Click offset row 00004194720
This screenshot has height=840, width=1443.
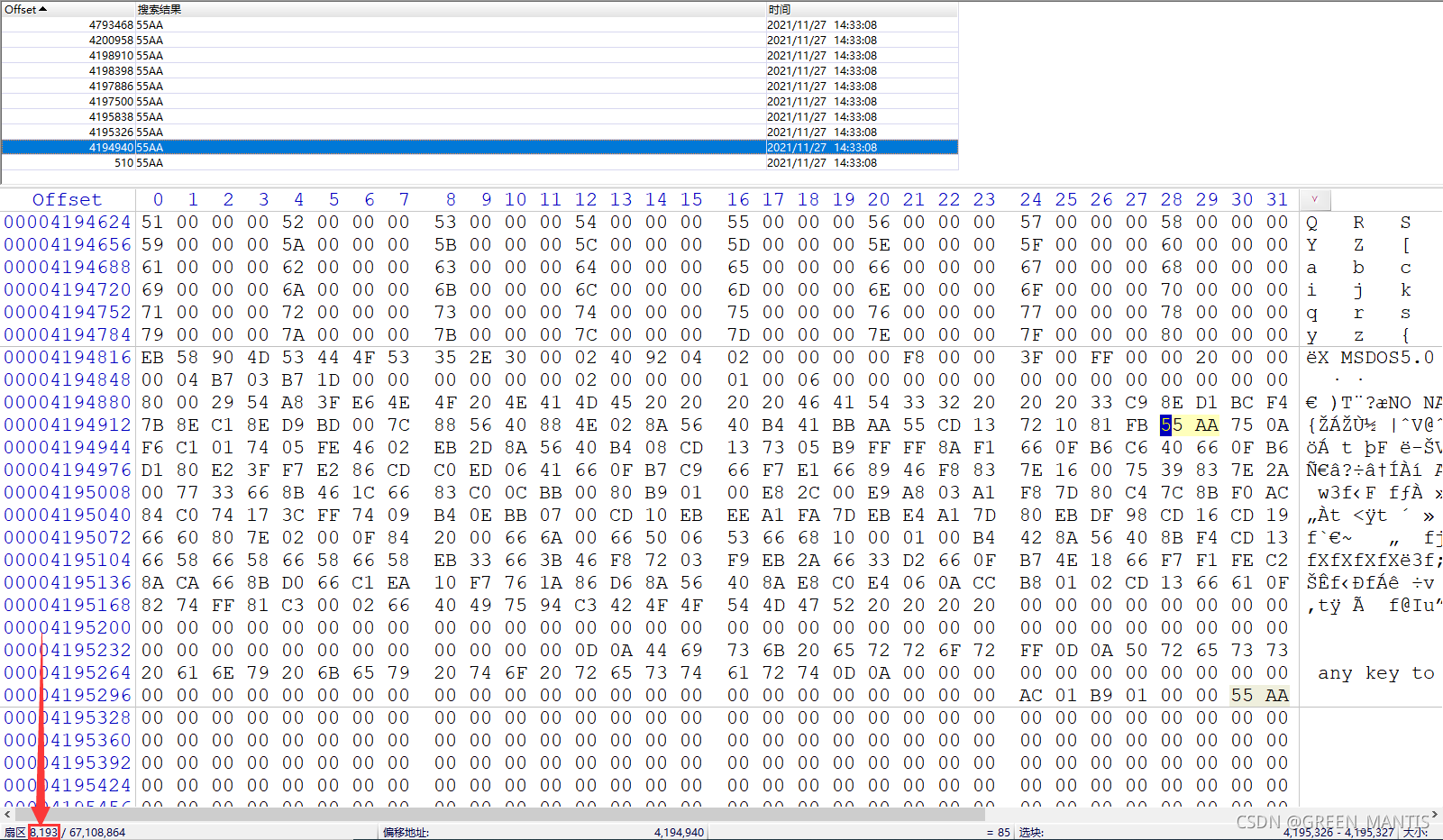68,289
